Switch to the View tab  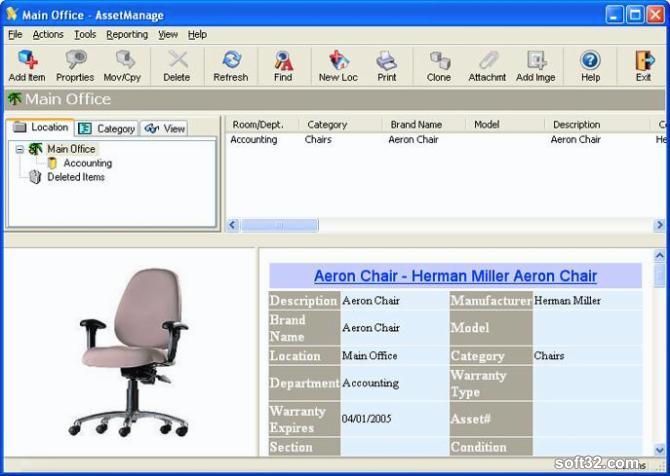(165, 128)
